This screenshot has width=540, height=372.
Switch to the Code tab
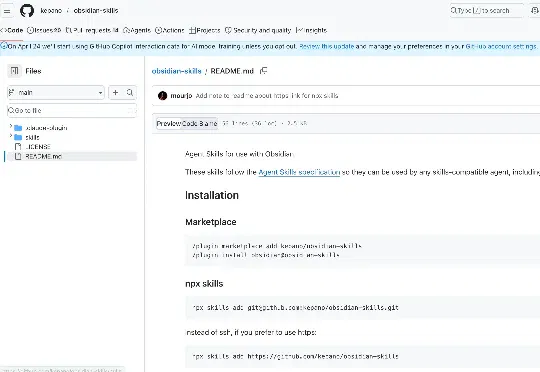(12, 30)
